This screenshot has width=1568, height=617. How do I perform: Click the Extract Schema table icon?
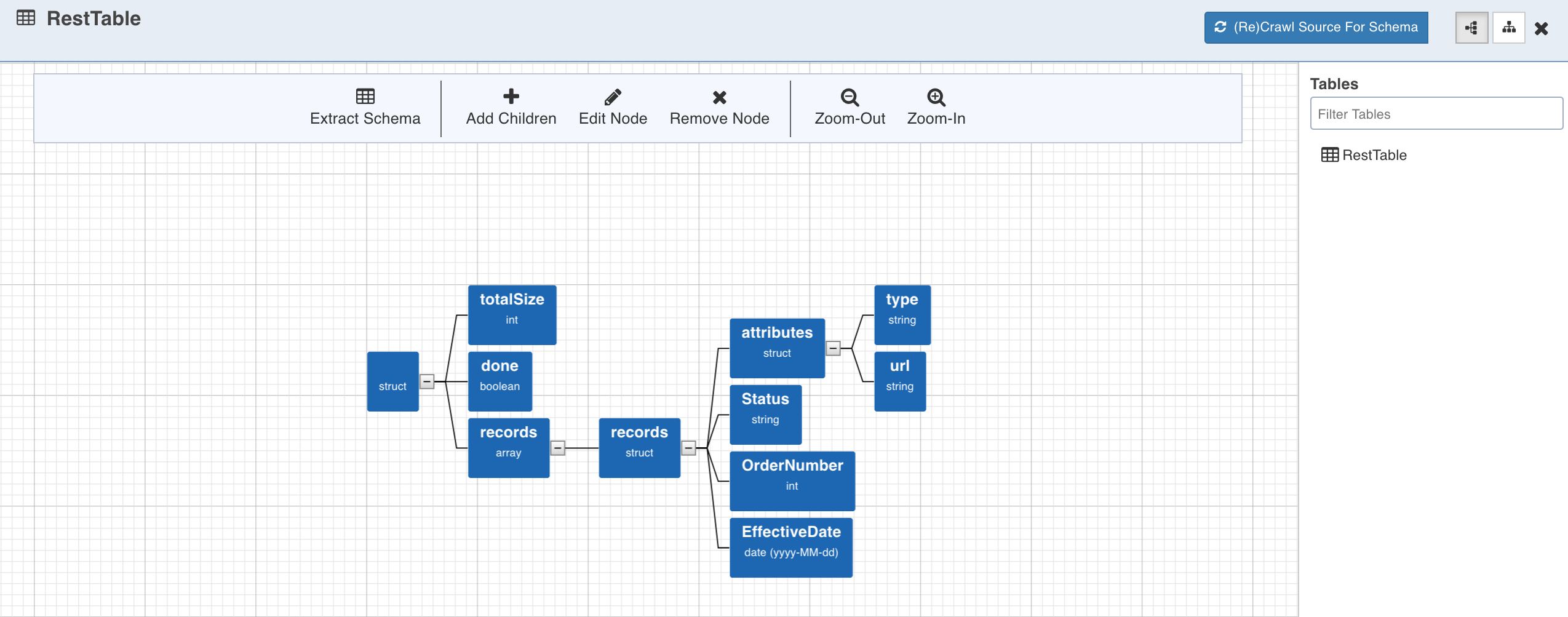(365, 97)
